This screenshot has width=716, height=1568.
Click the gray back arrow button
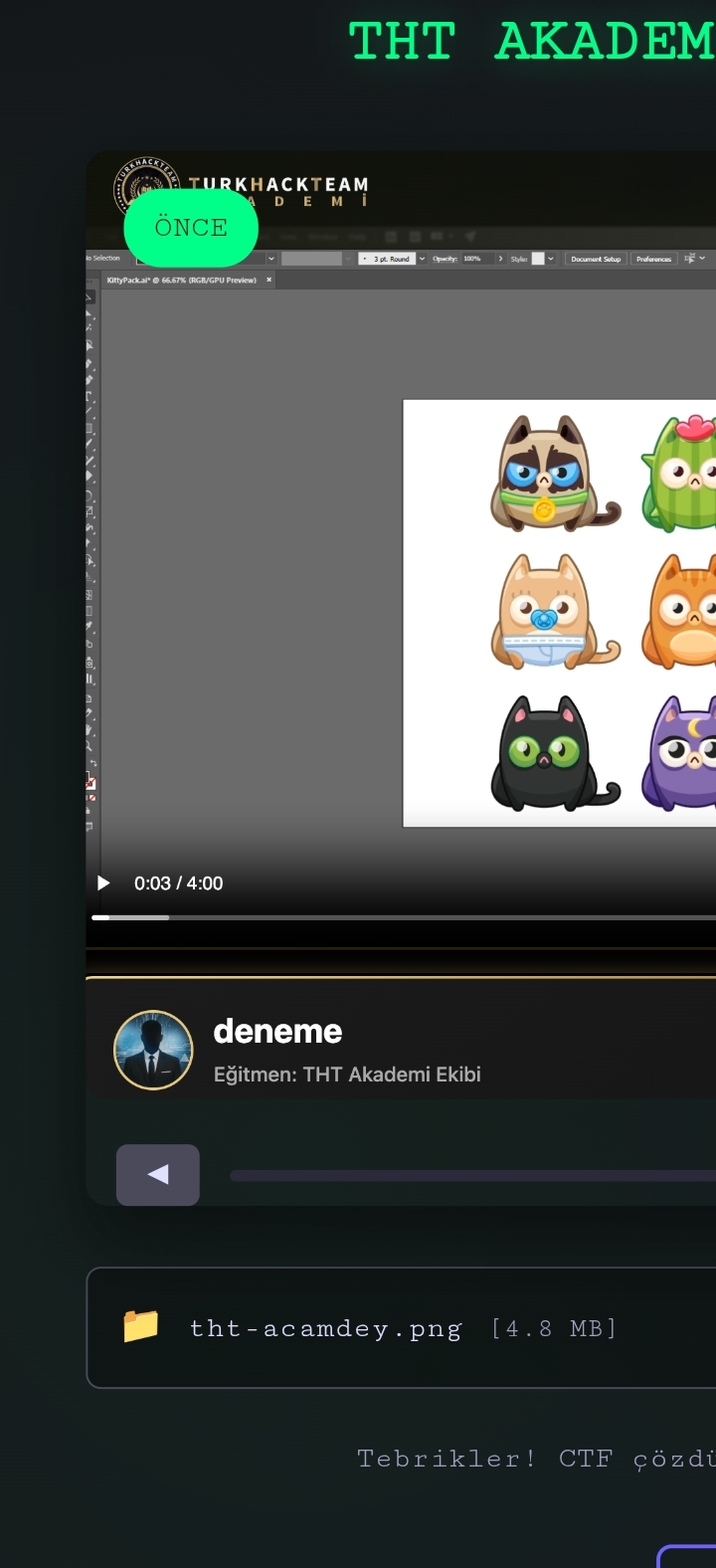[x=158, y=1175]
